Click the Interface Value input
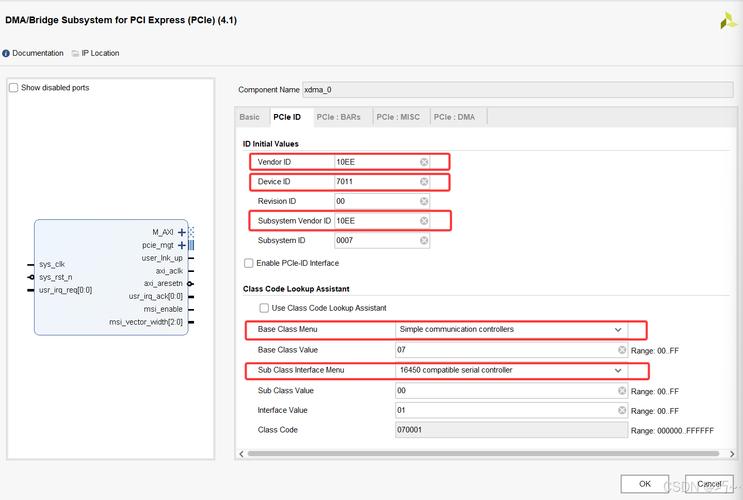 click(511, 410)
